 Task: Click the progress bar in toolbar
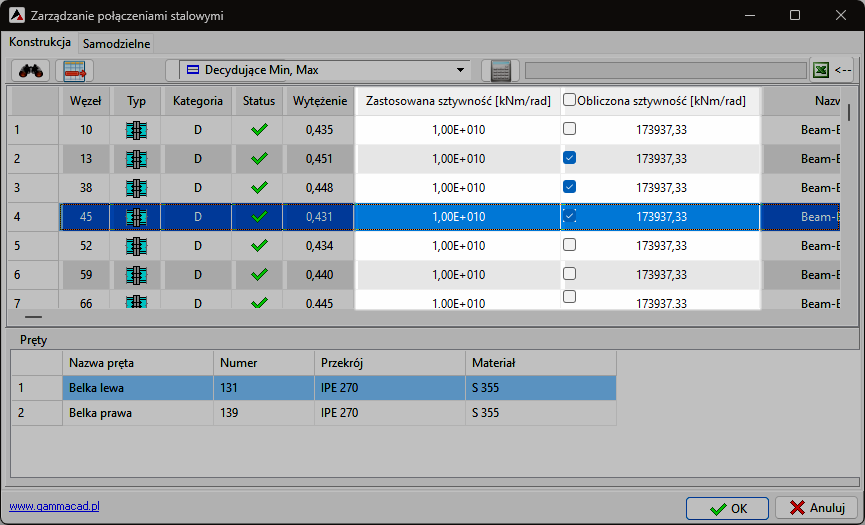(665, 70)
